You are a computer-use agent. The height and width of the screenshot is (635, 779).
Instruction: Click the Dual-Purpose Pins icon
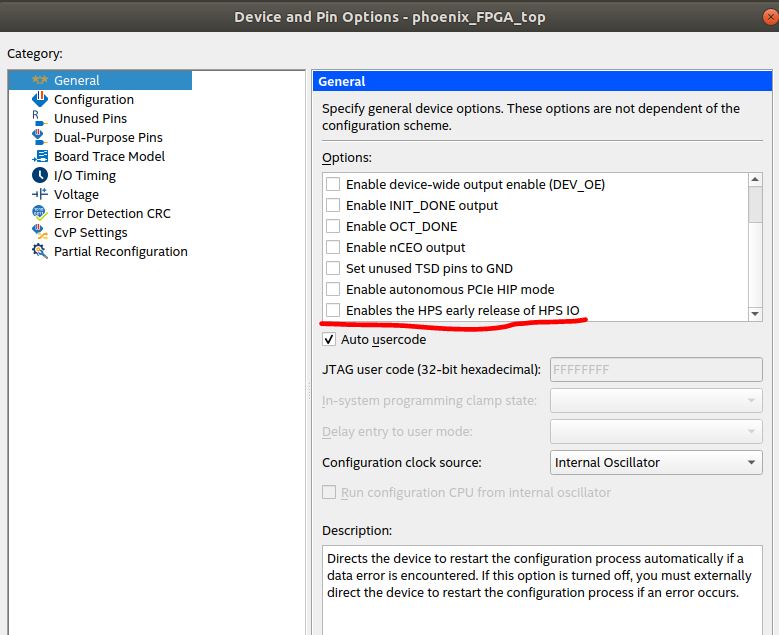click(x=40, y=138)
